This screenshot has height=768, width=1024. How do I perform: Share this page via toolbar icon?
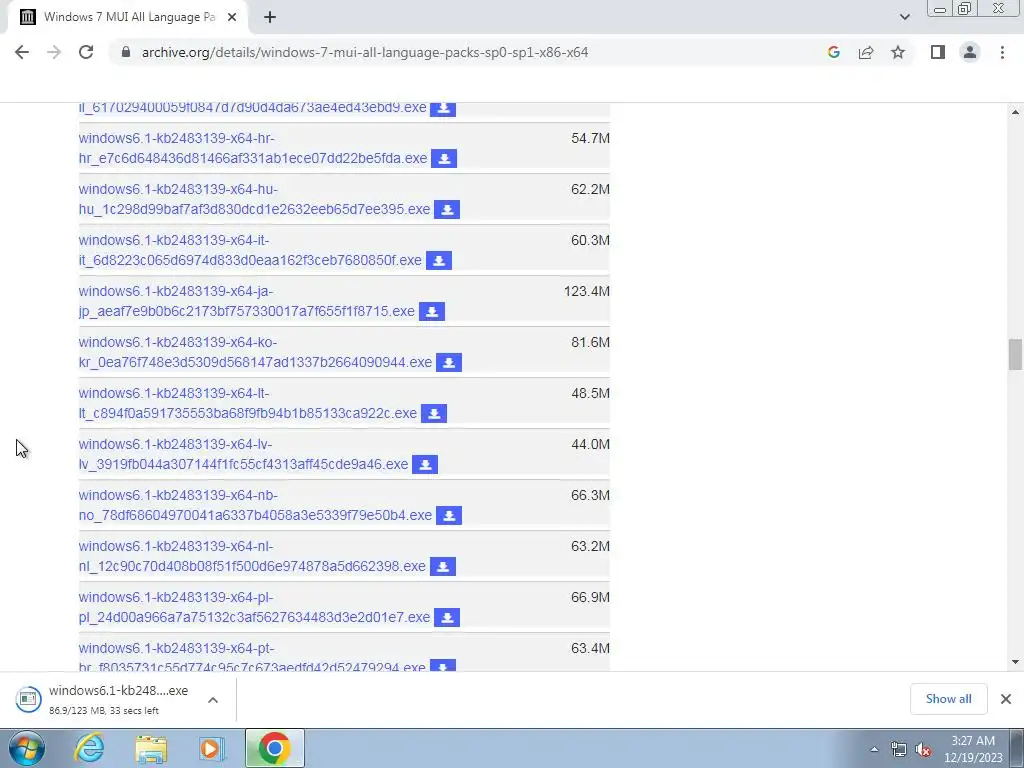866,52
